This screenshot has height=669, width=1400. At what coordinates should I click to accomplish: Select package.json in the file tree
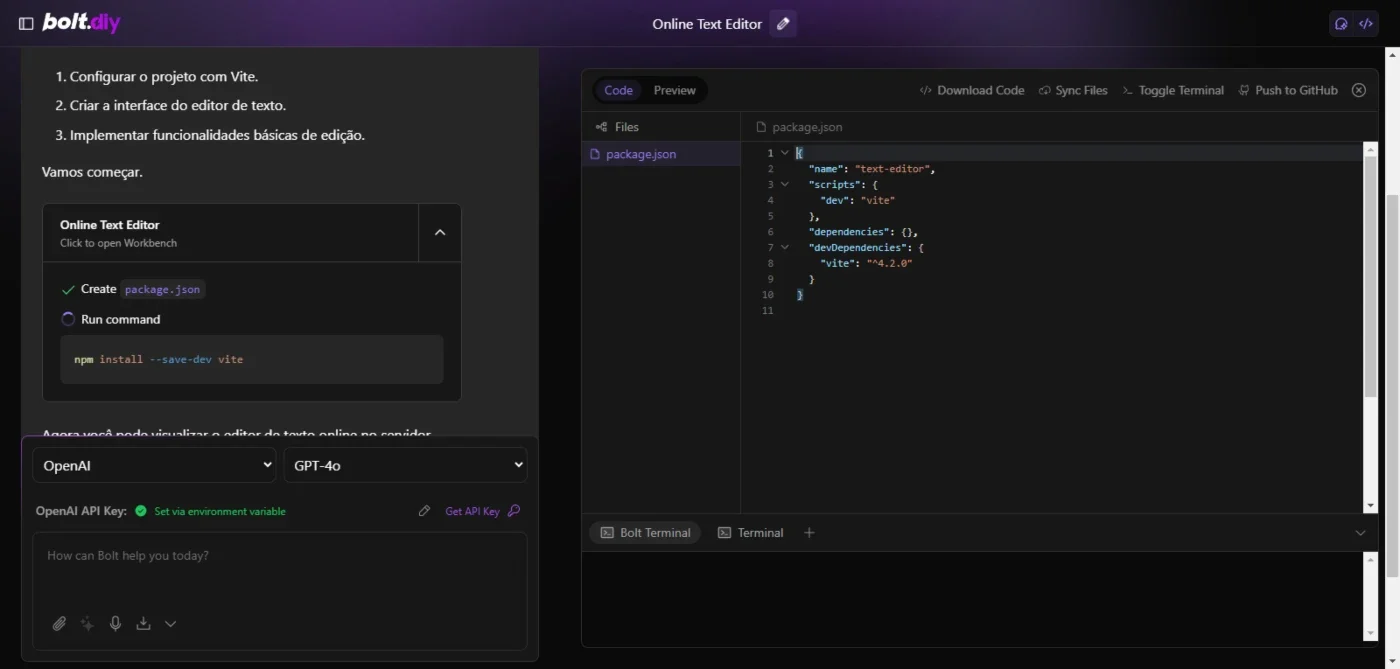[661, 154]
